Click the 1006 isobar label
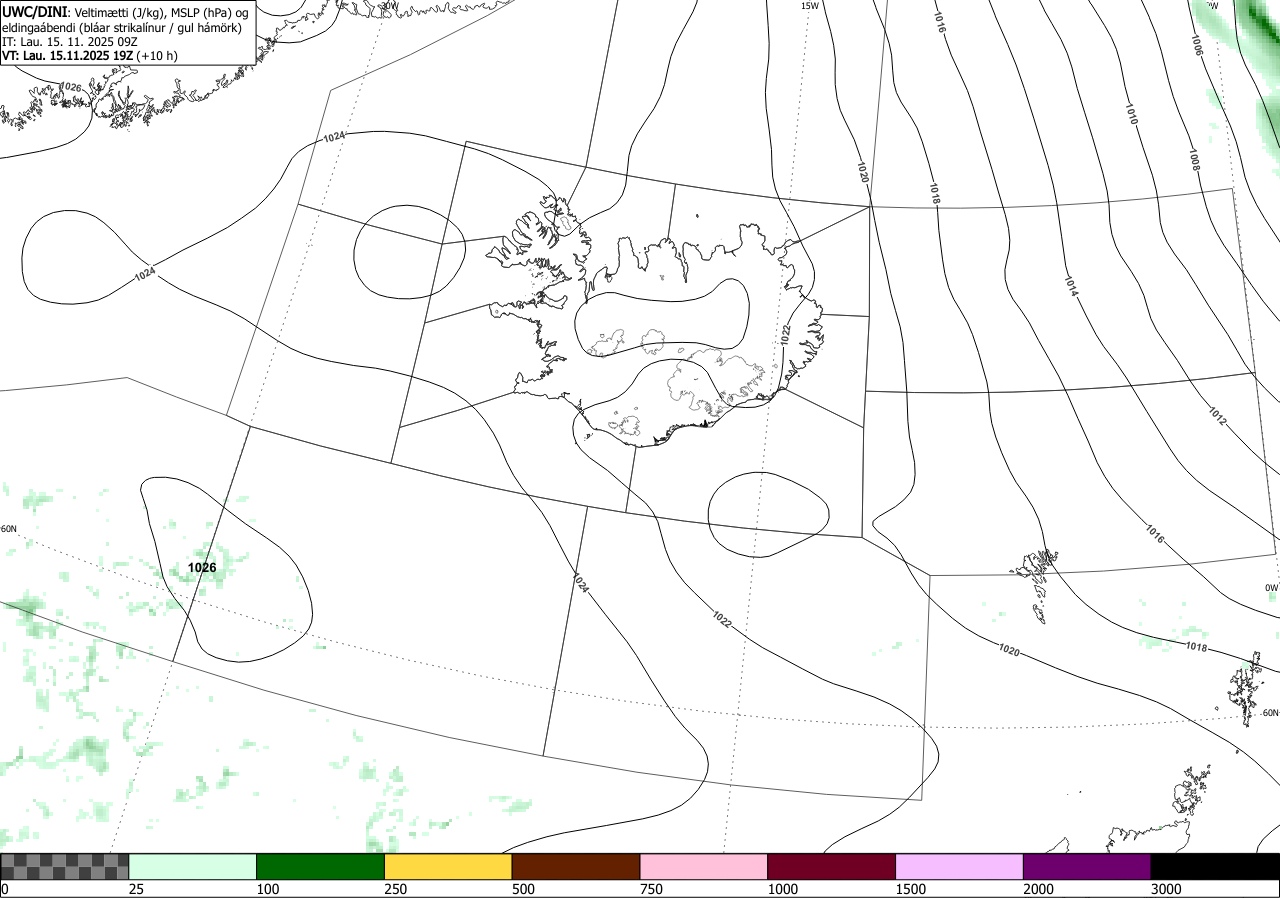 pyautogui.click(x=1197, y=45)
